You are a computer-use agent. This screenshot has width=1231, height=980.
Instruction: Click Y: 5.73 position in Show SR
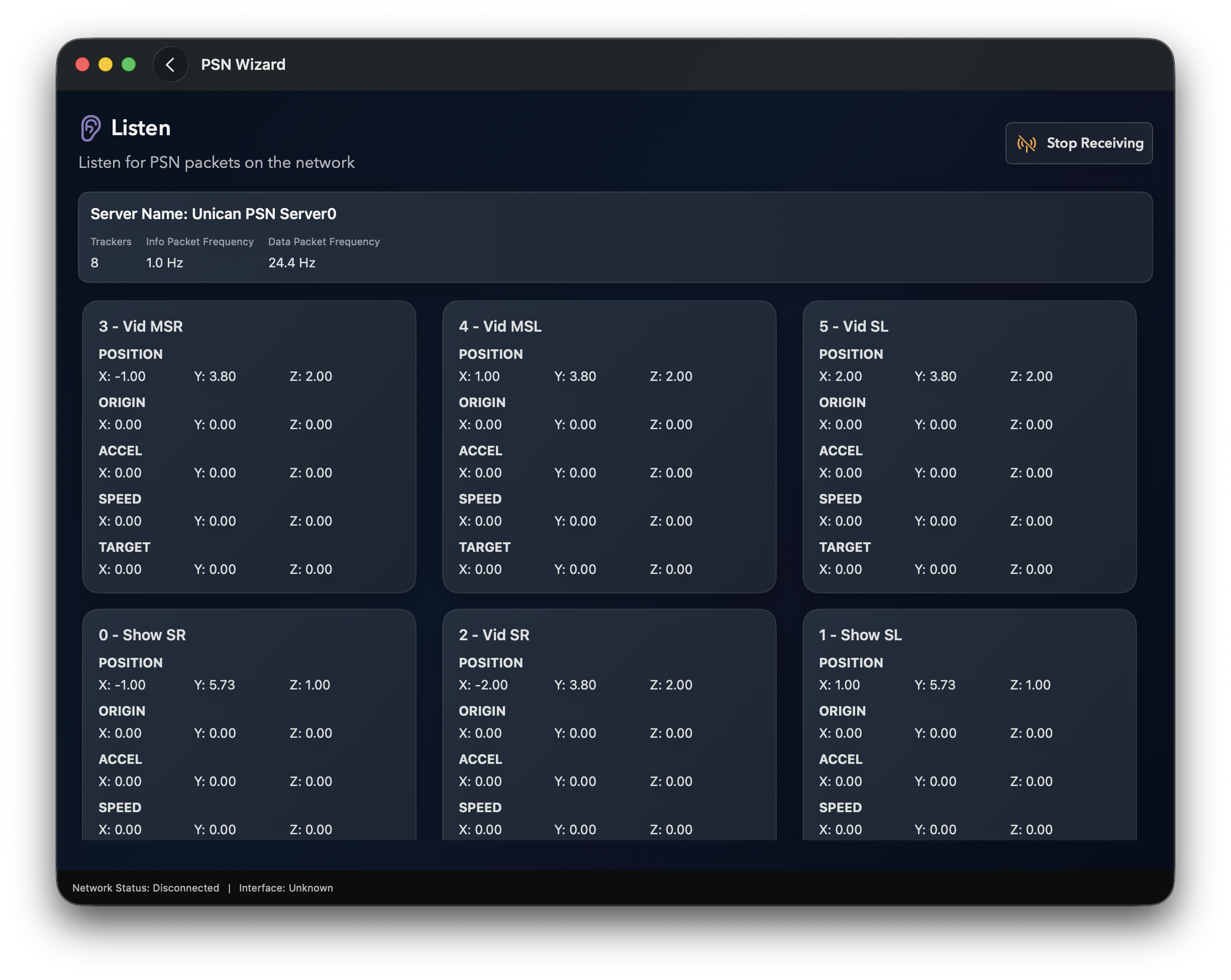click(214, 684)
